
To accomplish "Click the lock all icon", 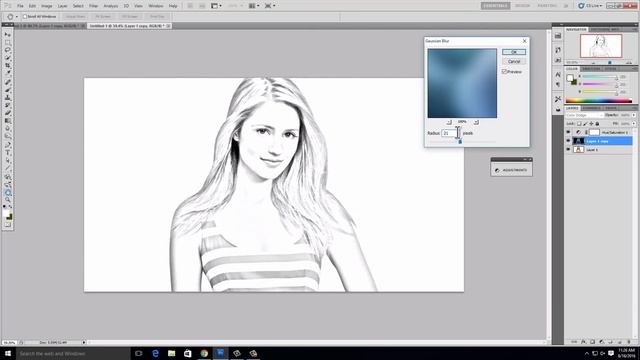I will point(597,124).
